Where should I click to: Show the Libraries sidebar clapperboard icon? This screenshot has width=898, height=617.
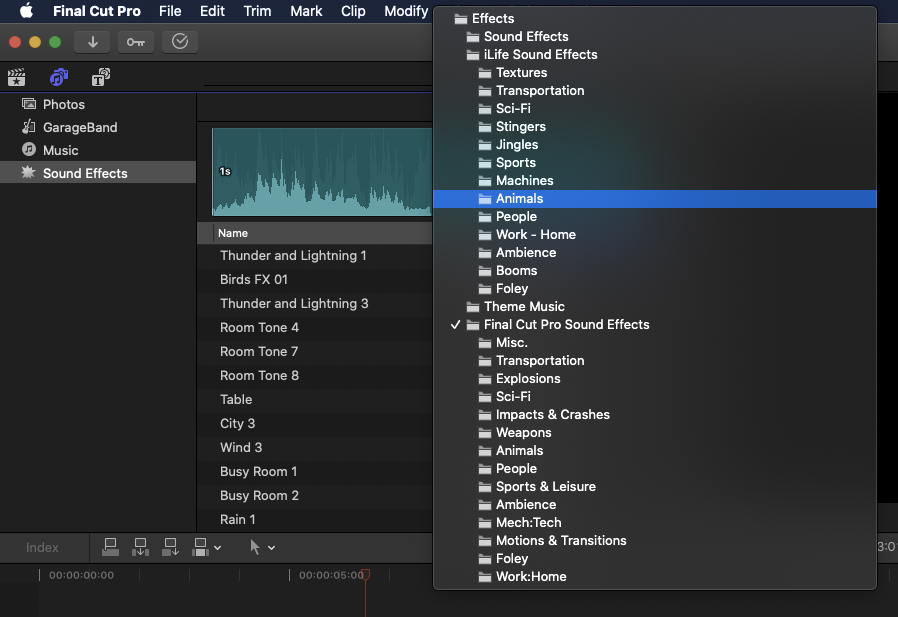pos(17,77)
